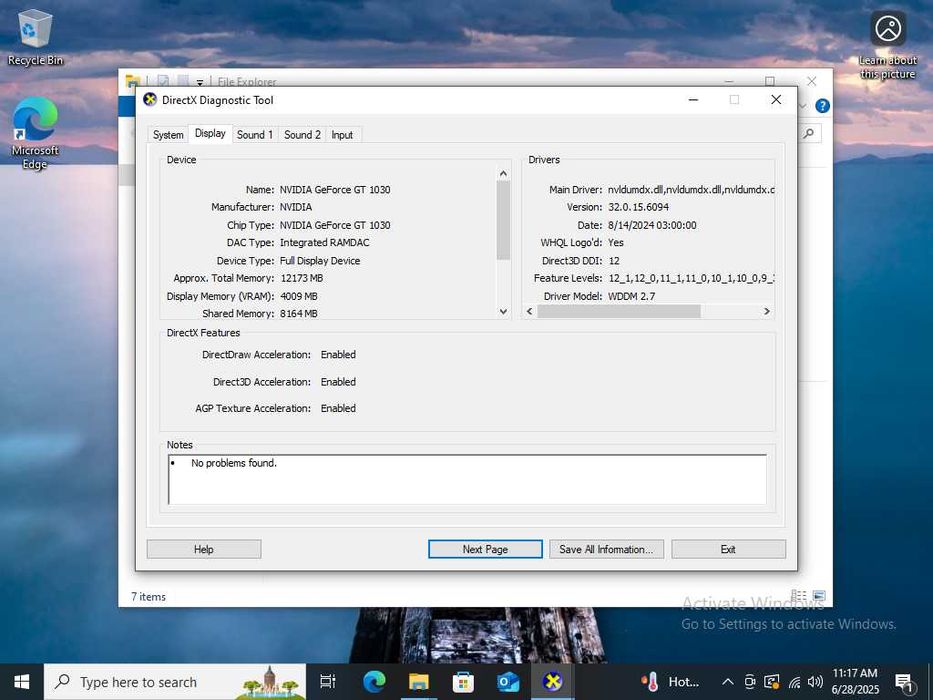Viewport: 933px width, 700px height.
Task: Click the Shared Memory value 8164 MB
Action: tap(299, 313)
